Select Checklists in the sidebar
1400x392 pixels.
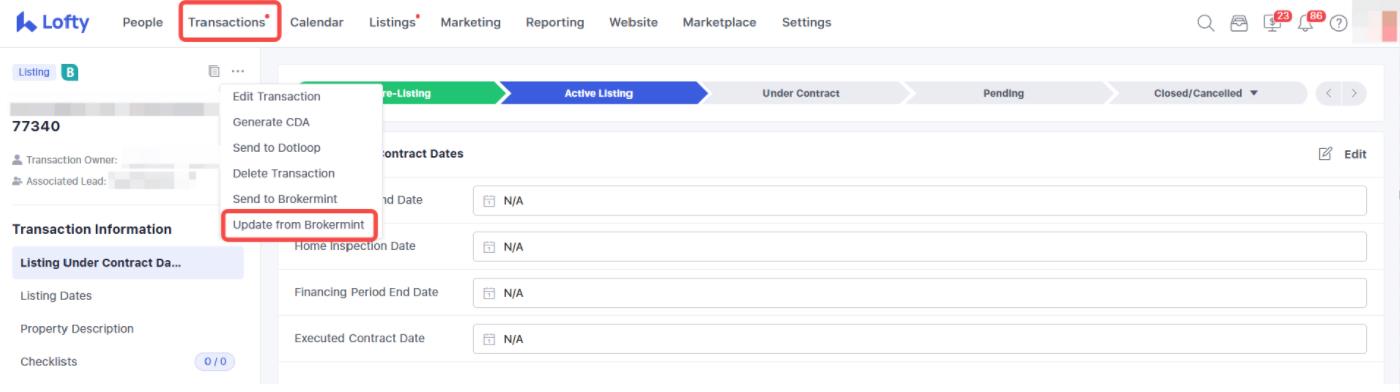49,362
